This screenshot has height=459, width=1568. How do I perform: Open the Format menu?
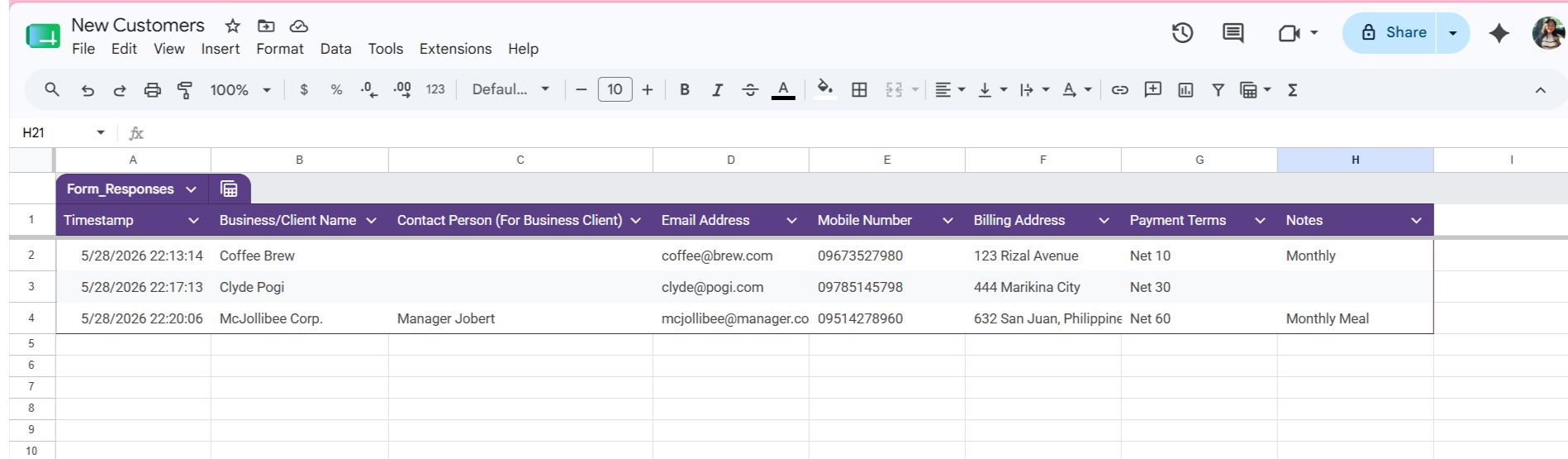pyautogui.click(x=280, y=49)
